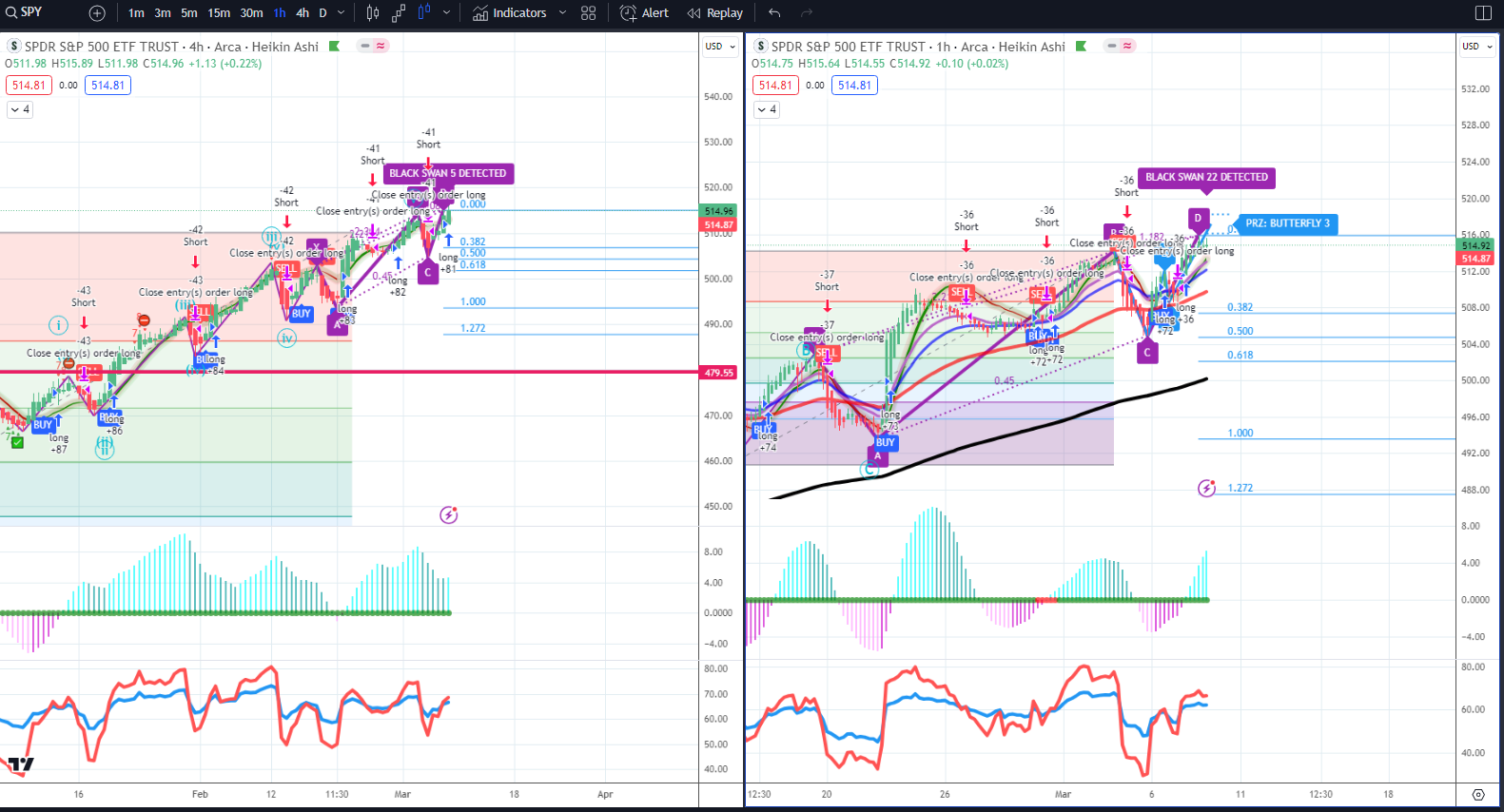Open the indicator templates grid icon

589,13
